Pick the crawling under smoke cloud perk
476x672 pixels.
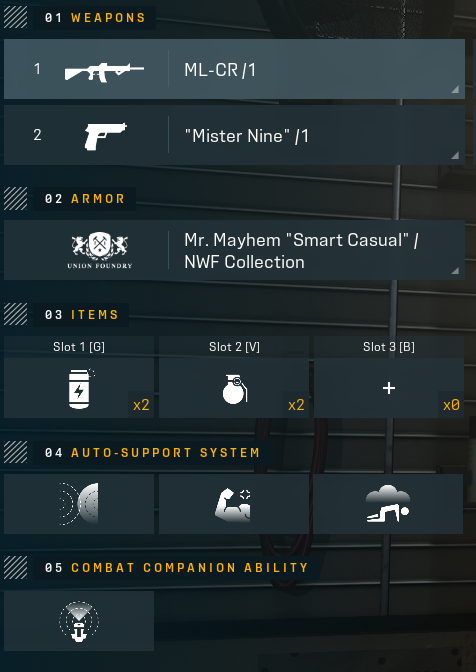388,504
